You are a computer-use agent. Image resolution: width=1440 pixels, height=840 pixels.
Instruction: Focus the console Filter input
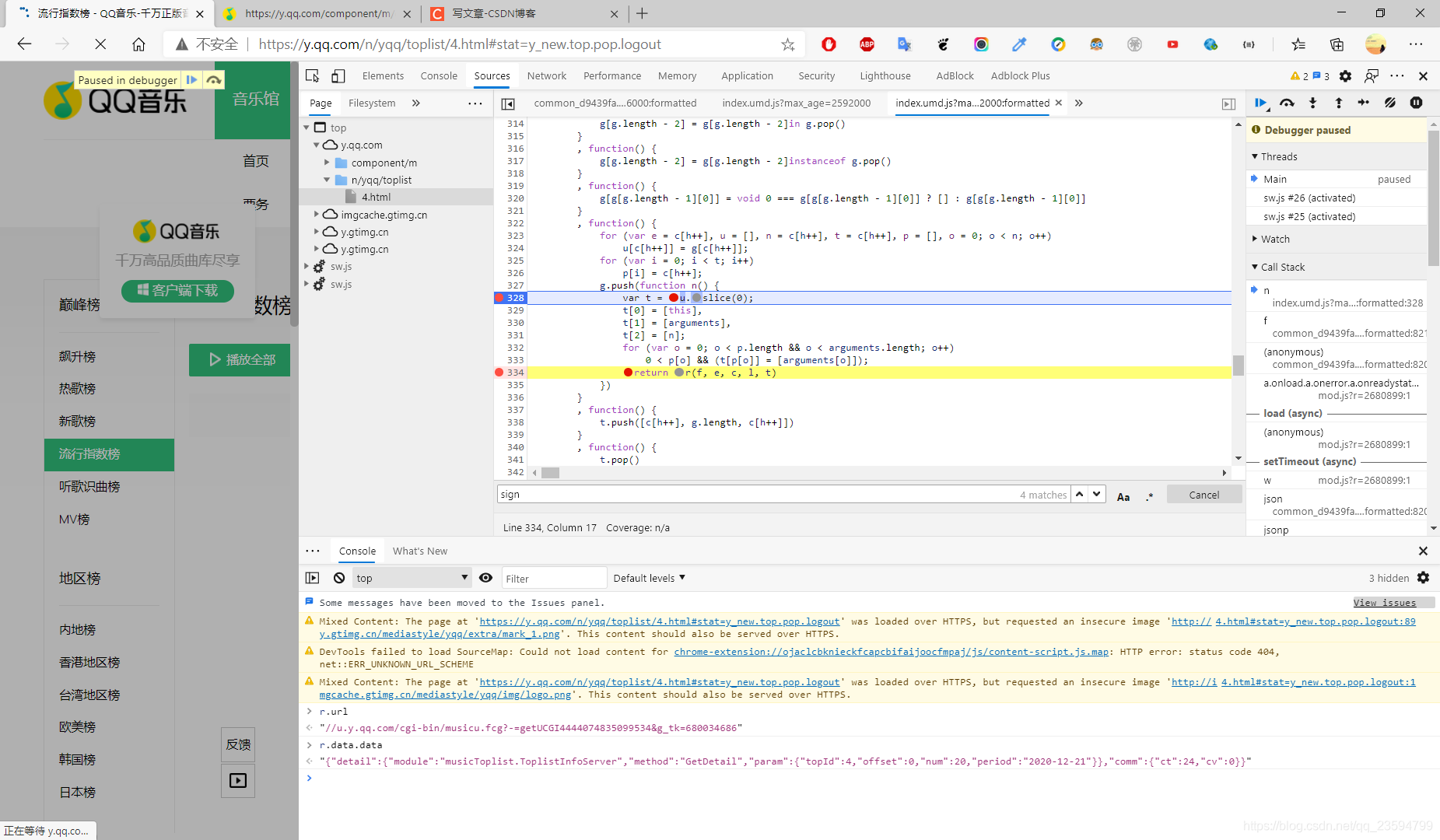tap(554, 578)
